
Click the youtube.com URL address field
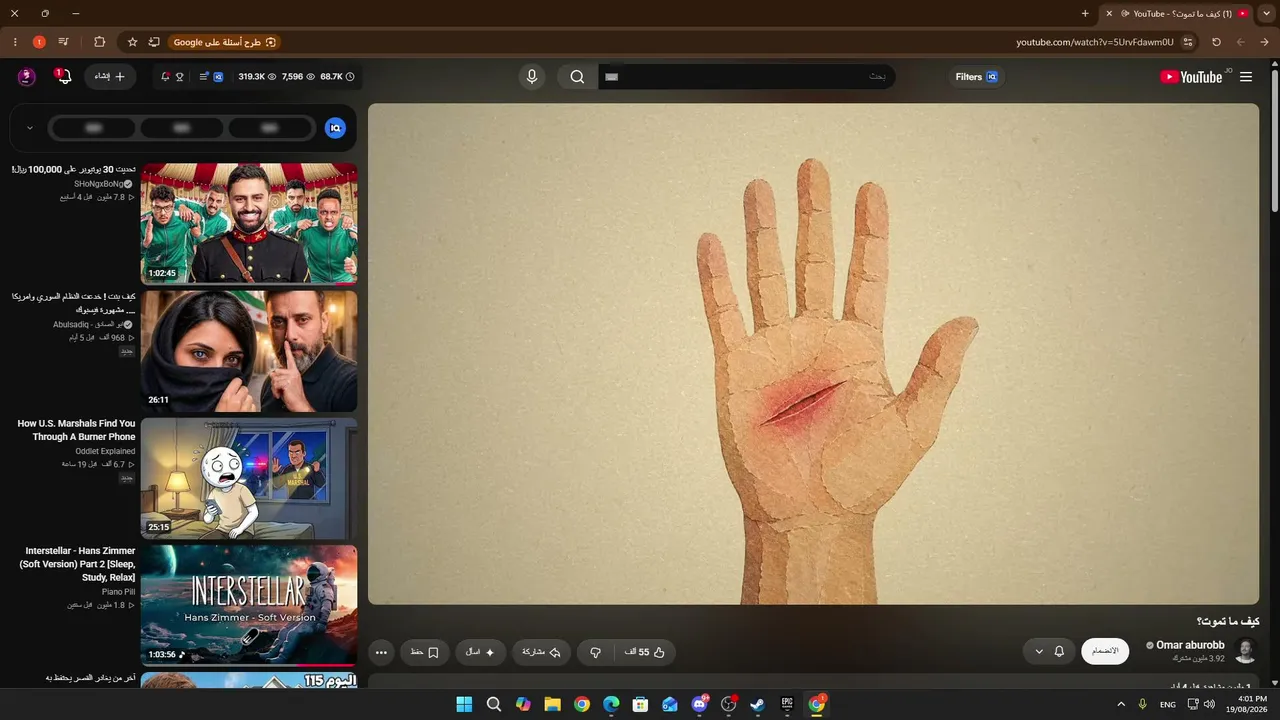(x=1095, y=42)
